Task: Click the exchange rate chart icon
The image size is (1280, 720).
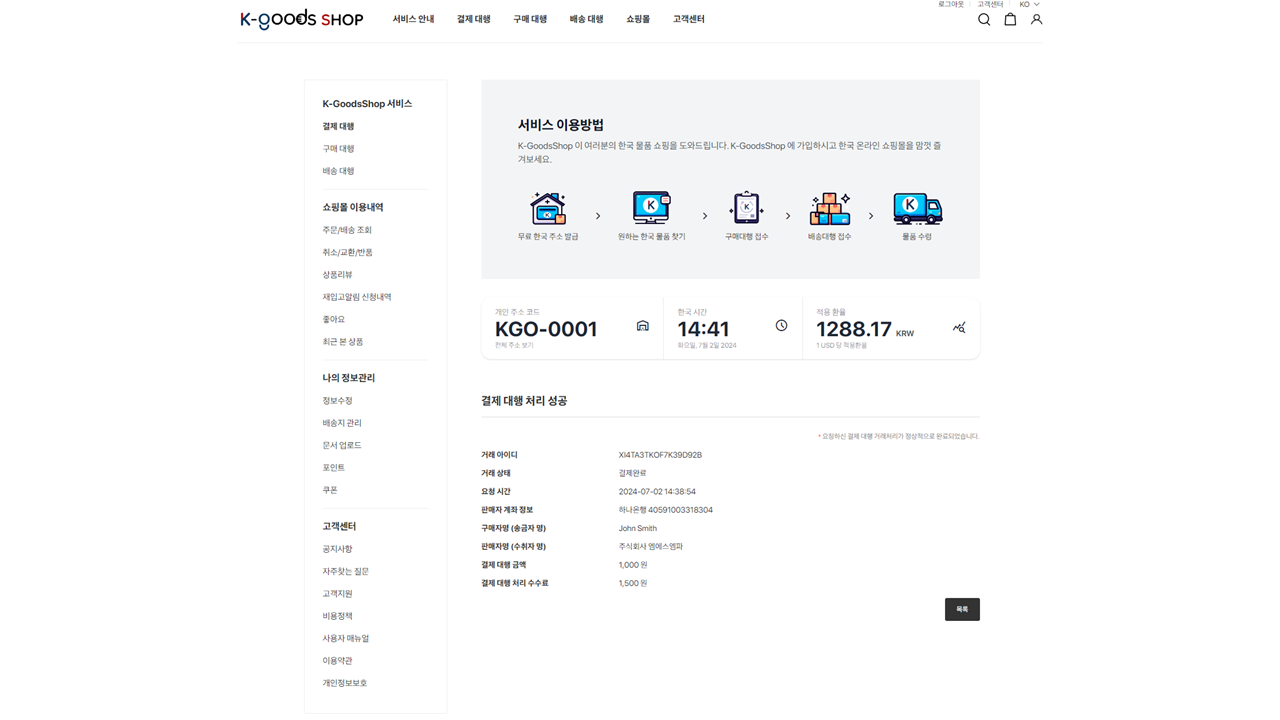Action: pyautogui.click(x=959, y=327)
